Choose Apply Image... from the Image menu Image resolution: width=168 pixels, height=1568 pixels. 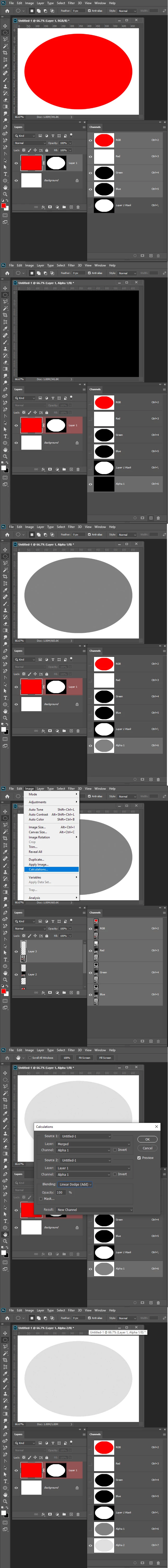(x=51, y=864)
